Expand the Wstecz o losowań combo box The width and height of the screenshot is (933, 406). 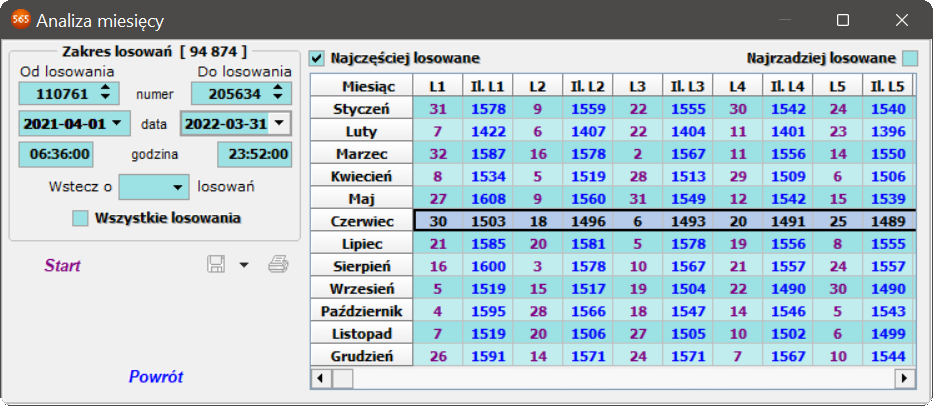tap(177, 187)
